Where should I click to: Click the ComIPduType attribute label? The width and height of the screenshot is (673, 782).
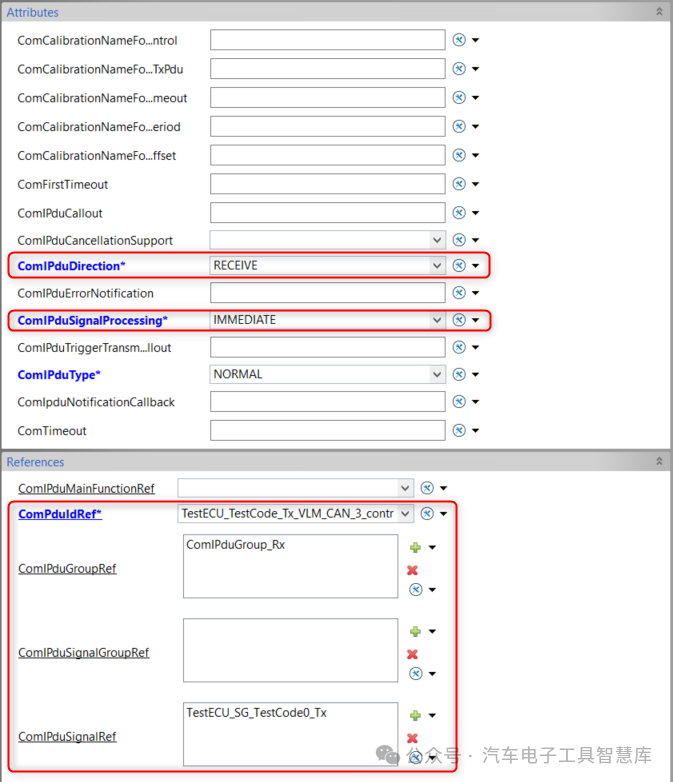tap(59, 375)
